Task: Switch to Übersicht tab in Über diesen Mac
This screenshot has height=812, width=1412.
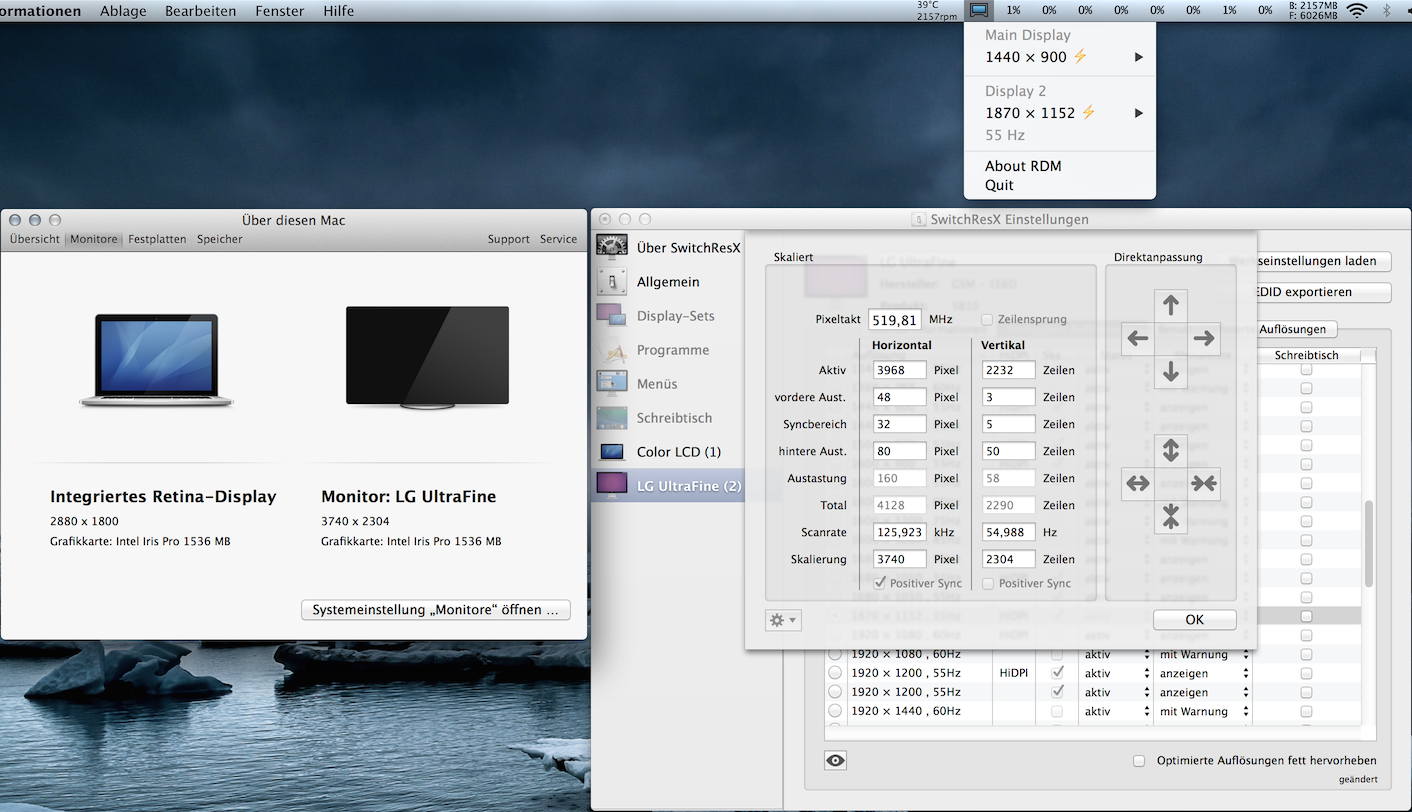Action: (35, 239)
